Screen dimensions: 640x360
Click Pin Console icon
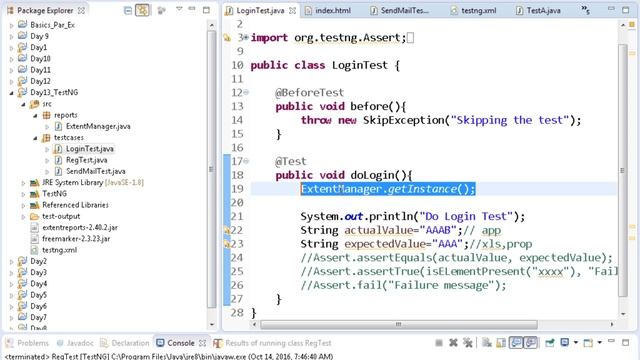(x=550, y=343)
